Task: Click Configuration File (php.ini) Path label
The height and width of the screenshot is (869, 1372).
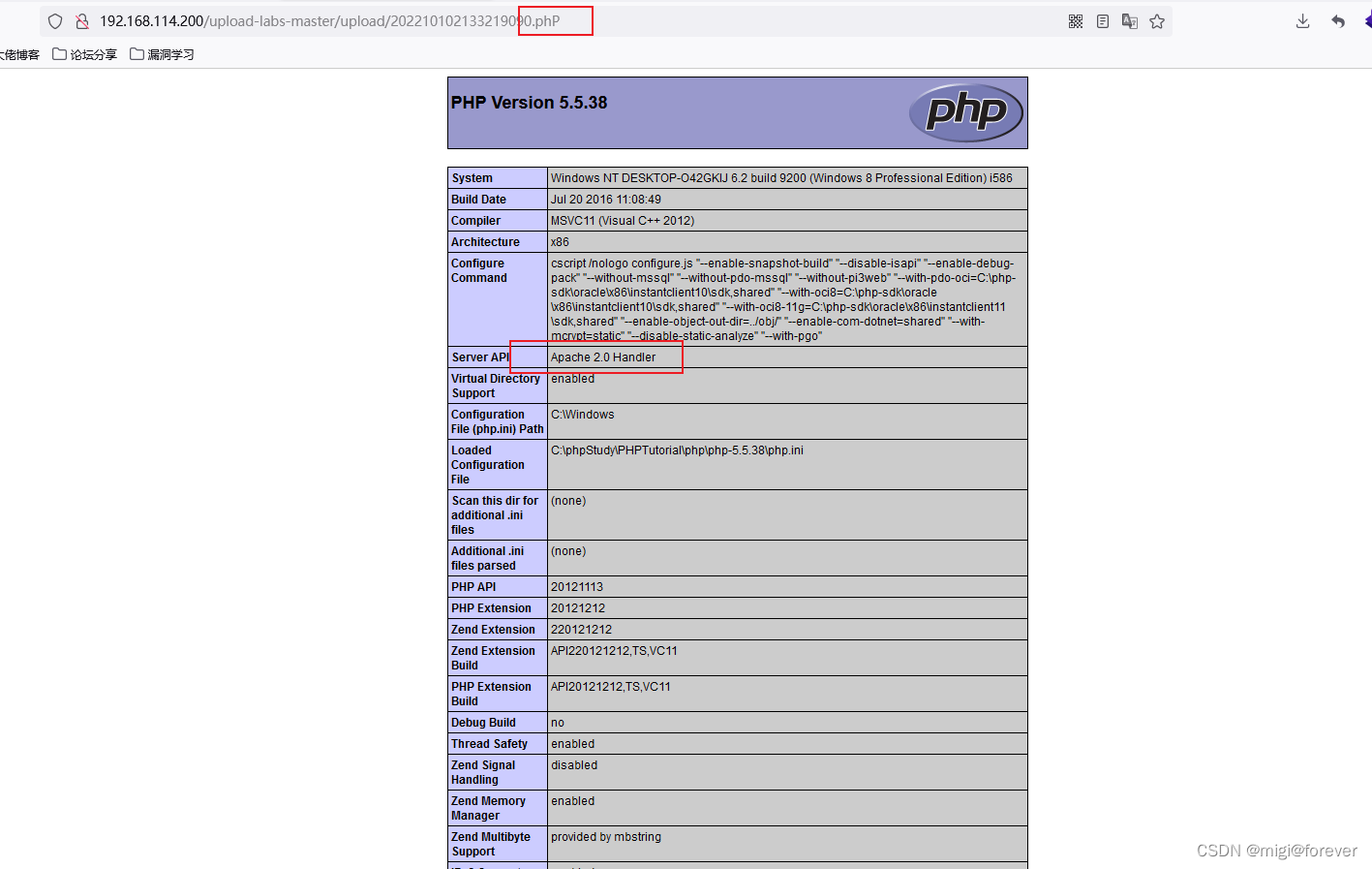Action: tap(498, 421)
